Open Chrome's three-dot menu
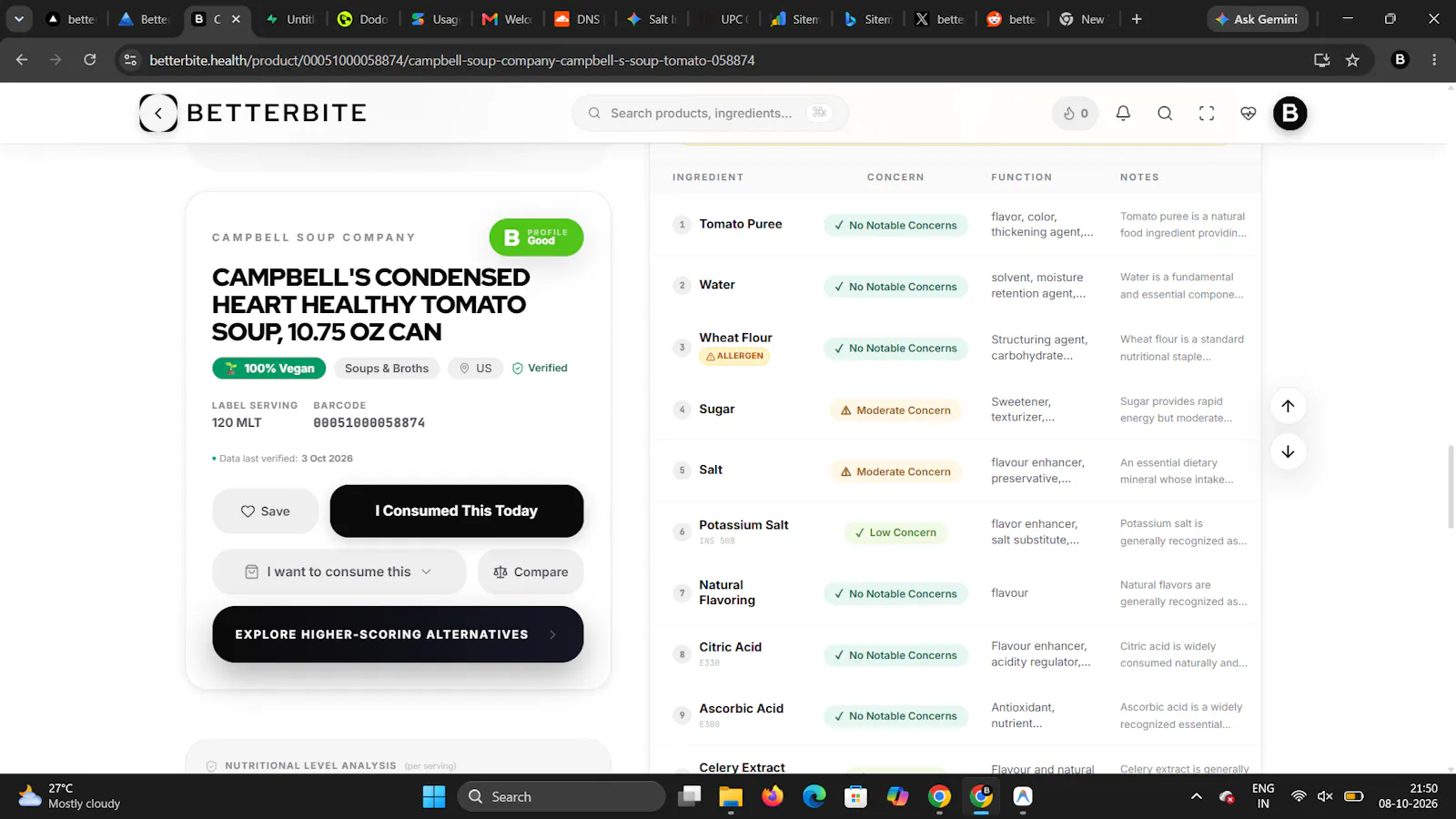The height and width of the screenshot is (819, 1456). click(1434, 60)
